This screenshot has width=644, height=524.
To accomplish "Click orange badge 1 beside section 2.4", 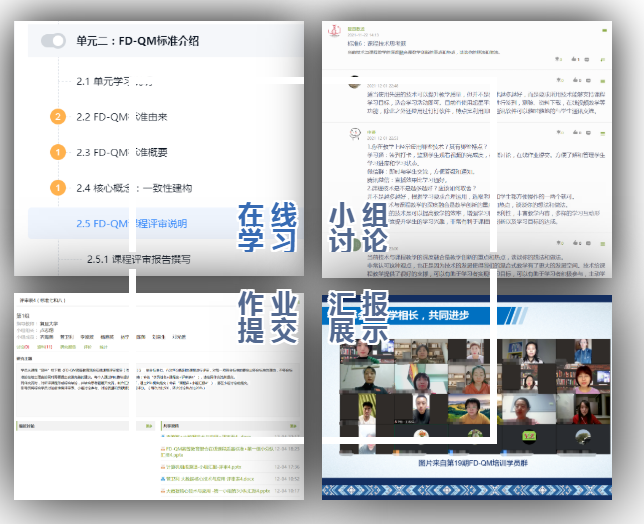I will tap(58, 188).
